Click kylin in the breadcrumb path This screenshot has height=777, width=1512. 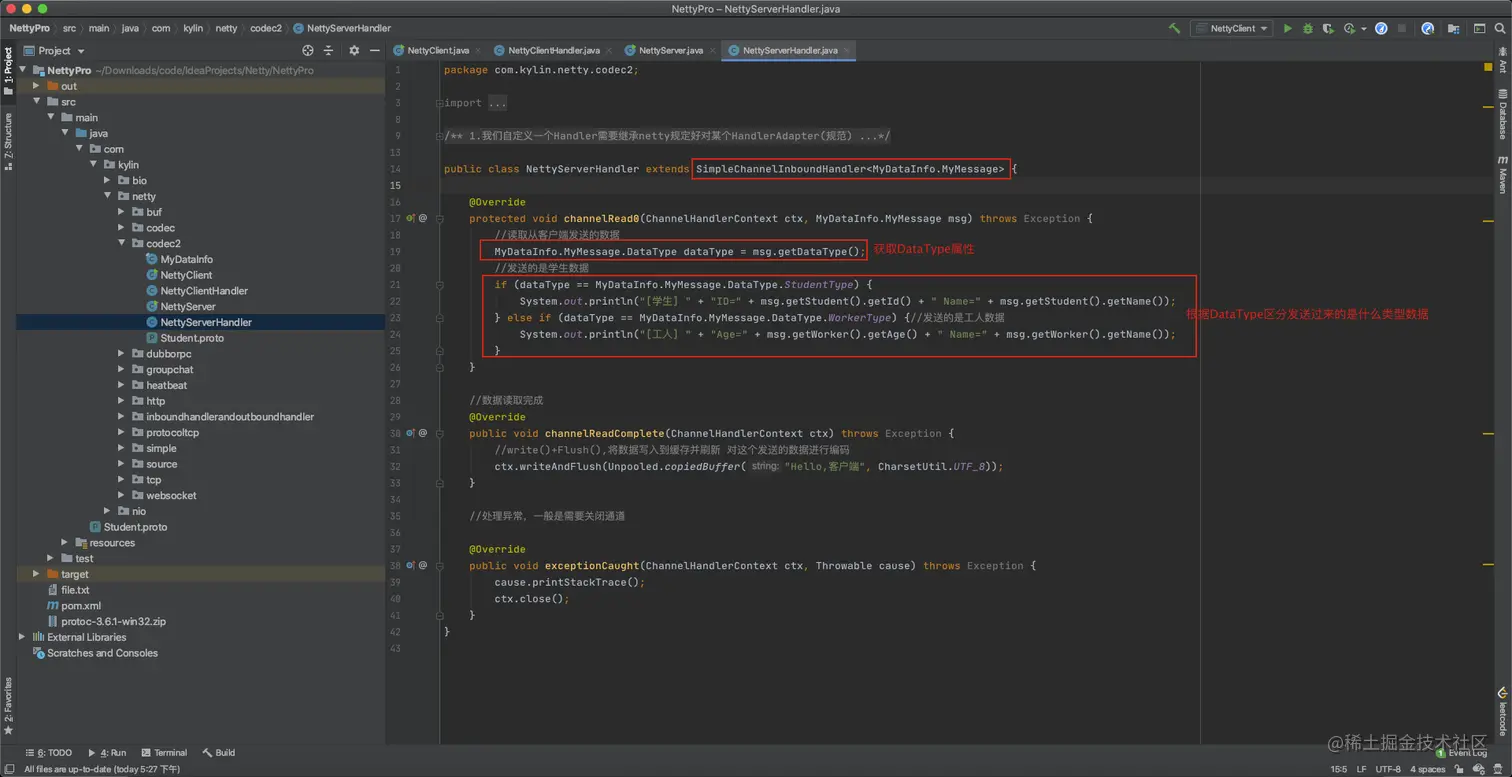[x=192, y=28]
